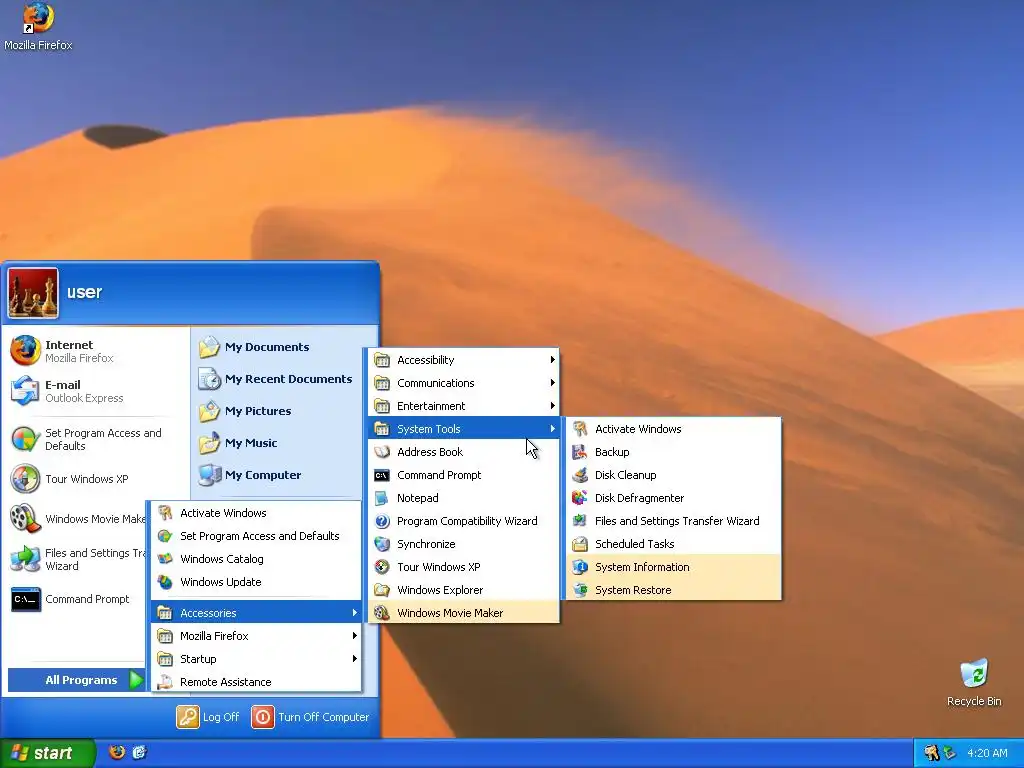This screenshot has height=768, width=1024.
Task: Open Windows Catalog
Action: (256, 559)
